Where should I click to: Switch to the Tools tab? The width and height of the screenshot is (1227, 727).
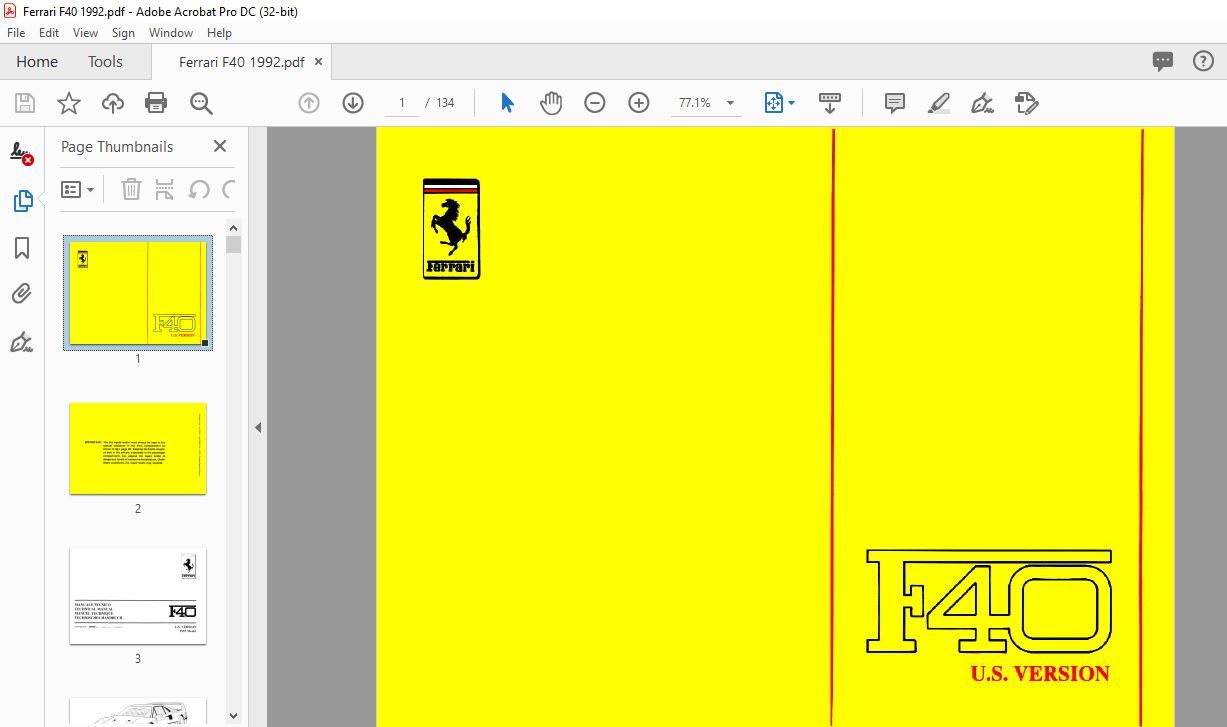(x=105, y=62)
